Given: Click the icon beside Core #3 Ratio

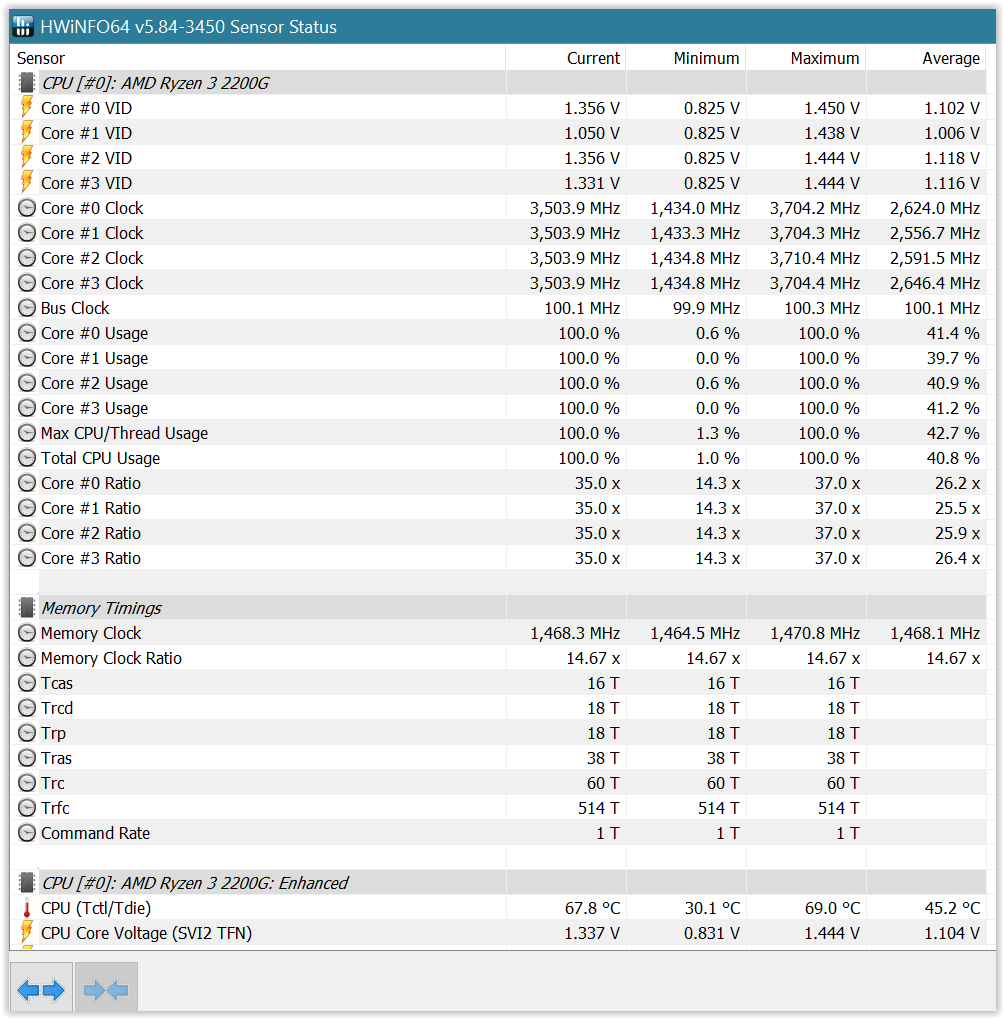Looking at the screenshot, I should coord(27,558).
